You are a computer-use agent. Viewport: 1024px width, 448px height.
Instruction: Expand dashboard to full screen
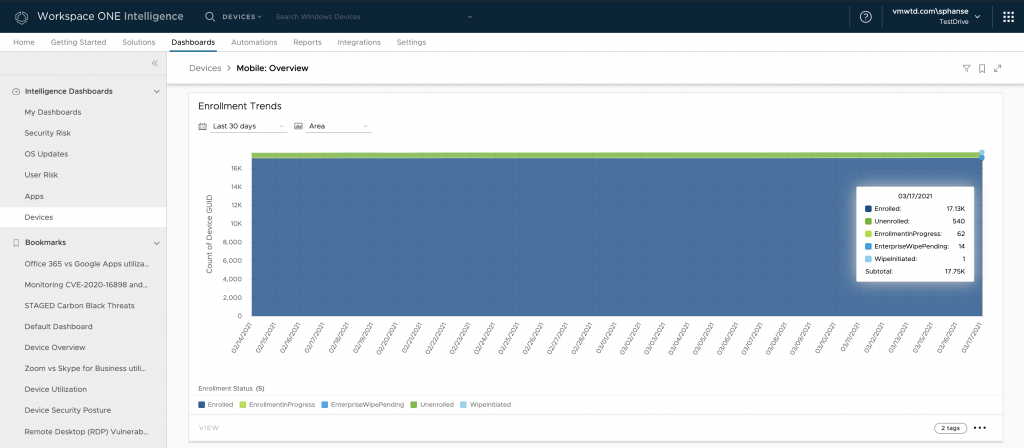coord(997,68)
